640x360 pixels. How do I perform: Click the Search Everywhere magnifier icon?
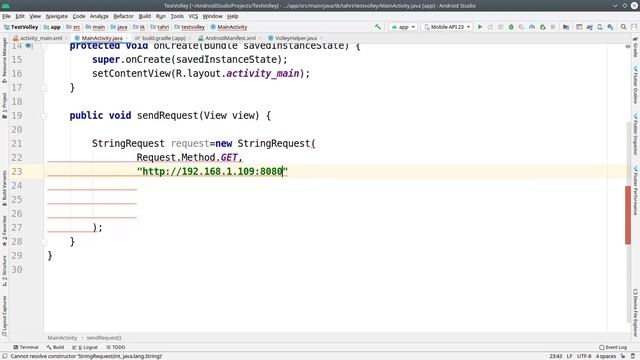tap(623, 27)
